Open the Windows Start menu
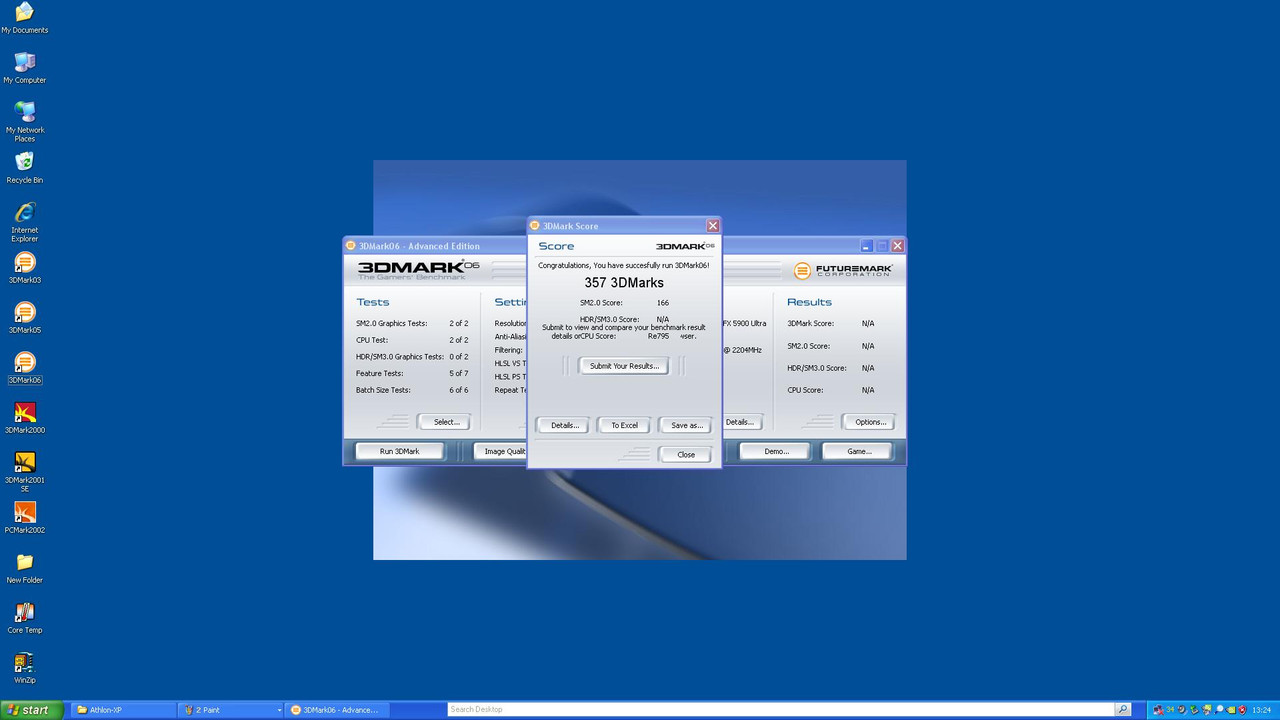The height and width of the screenshot is (720, 1280). (32, 710)
